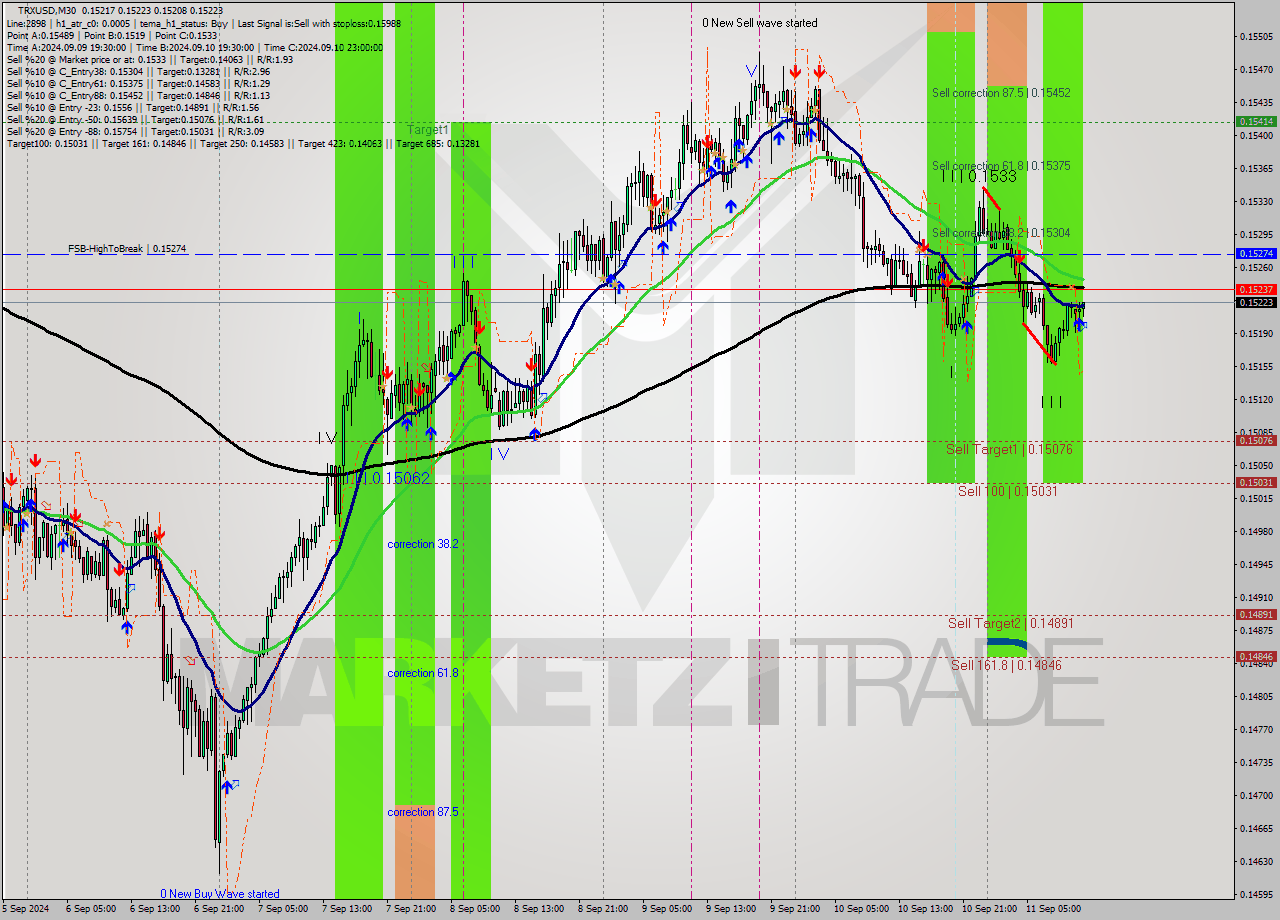1280x920 pixels.
Task: Click the 'Sell correction 87.5 | 0.15452' label
Action: 1001,93
